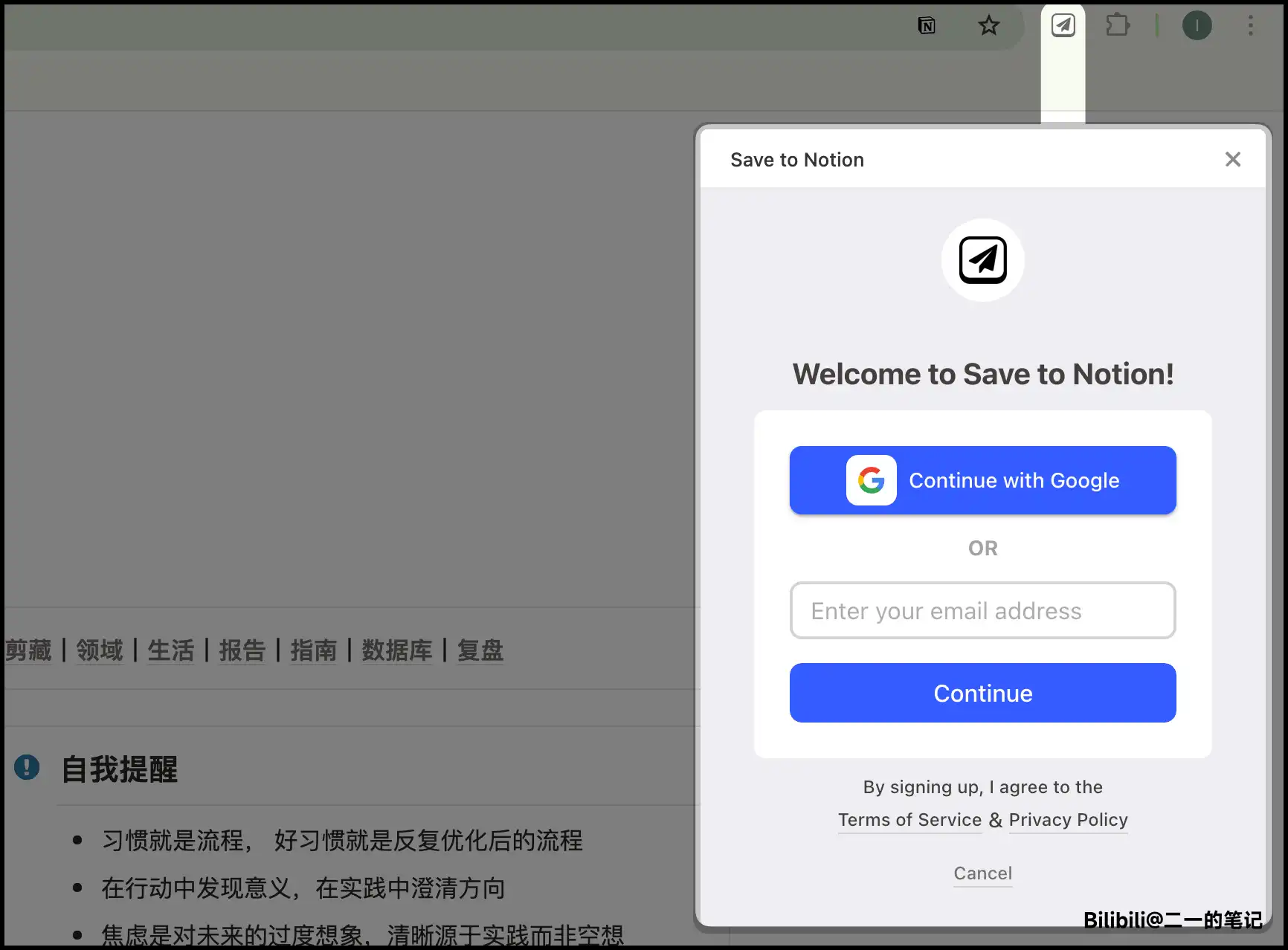The height and width of the screenshot is (950, 1288).
Task: Click the exclamation icon beside 自我提醒
Action: tap(27, 767)
